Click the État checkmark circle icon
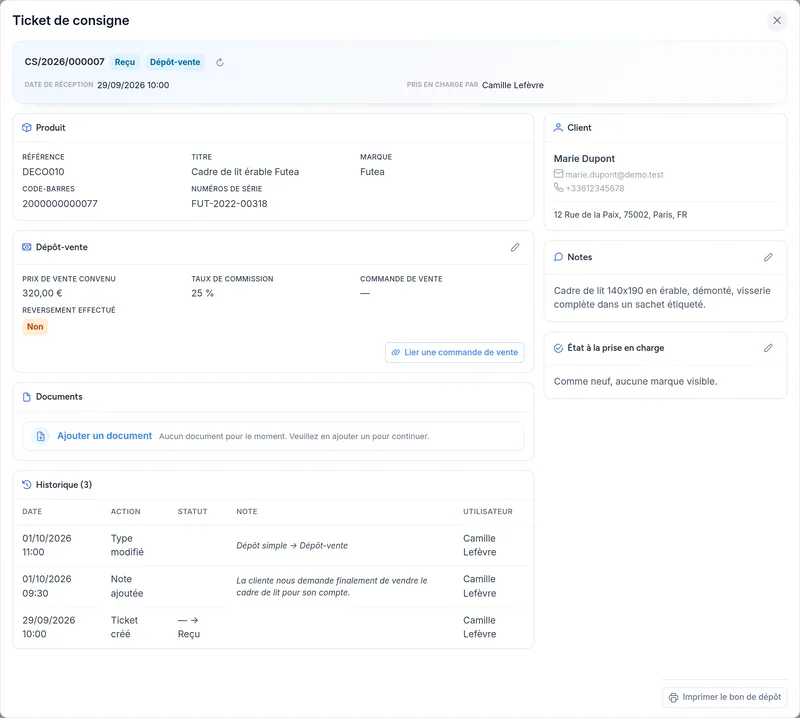The width and height of the screenshot is (800, 718). click(558, 348)
